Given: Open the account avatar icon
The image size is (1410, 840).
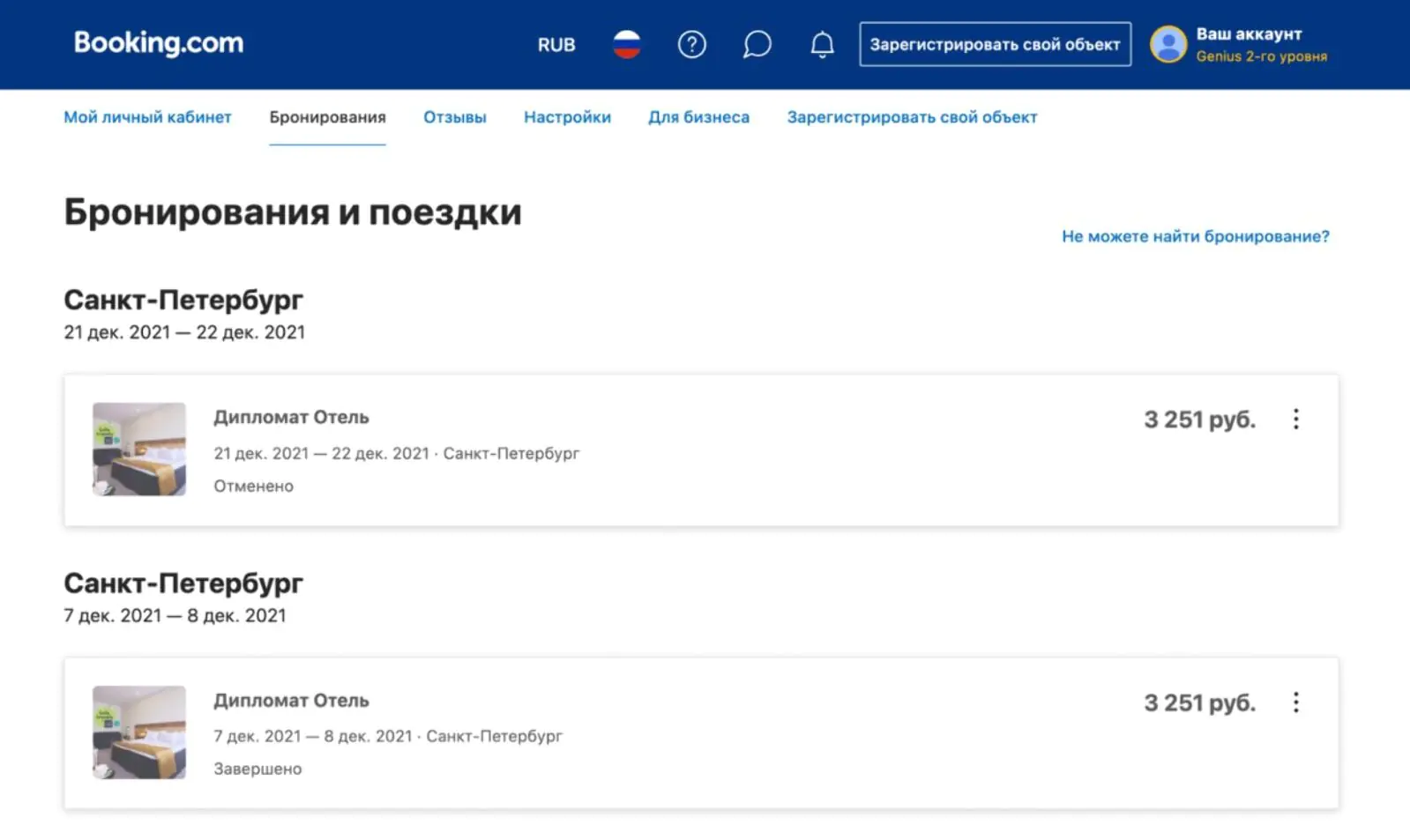Looking at the screenshot, I should 1168,44.
